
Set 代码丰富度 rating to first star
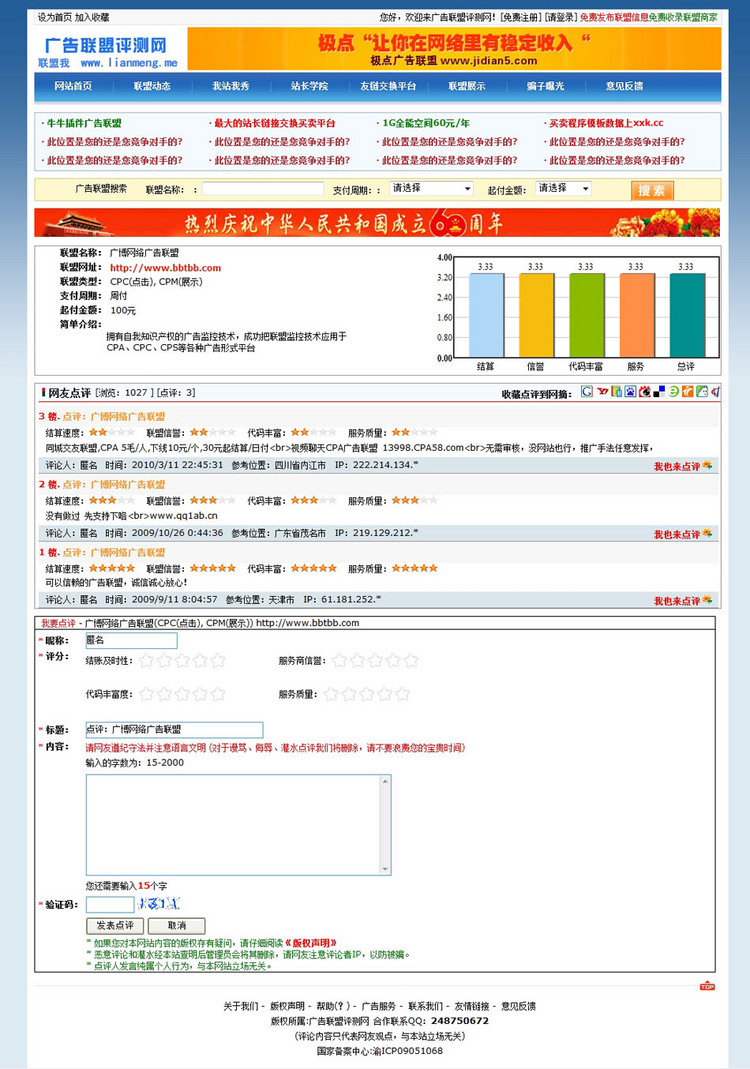[x=147, y=694]
